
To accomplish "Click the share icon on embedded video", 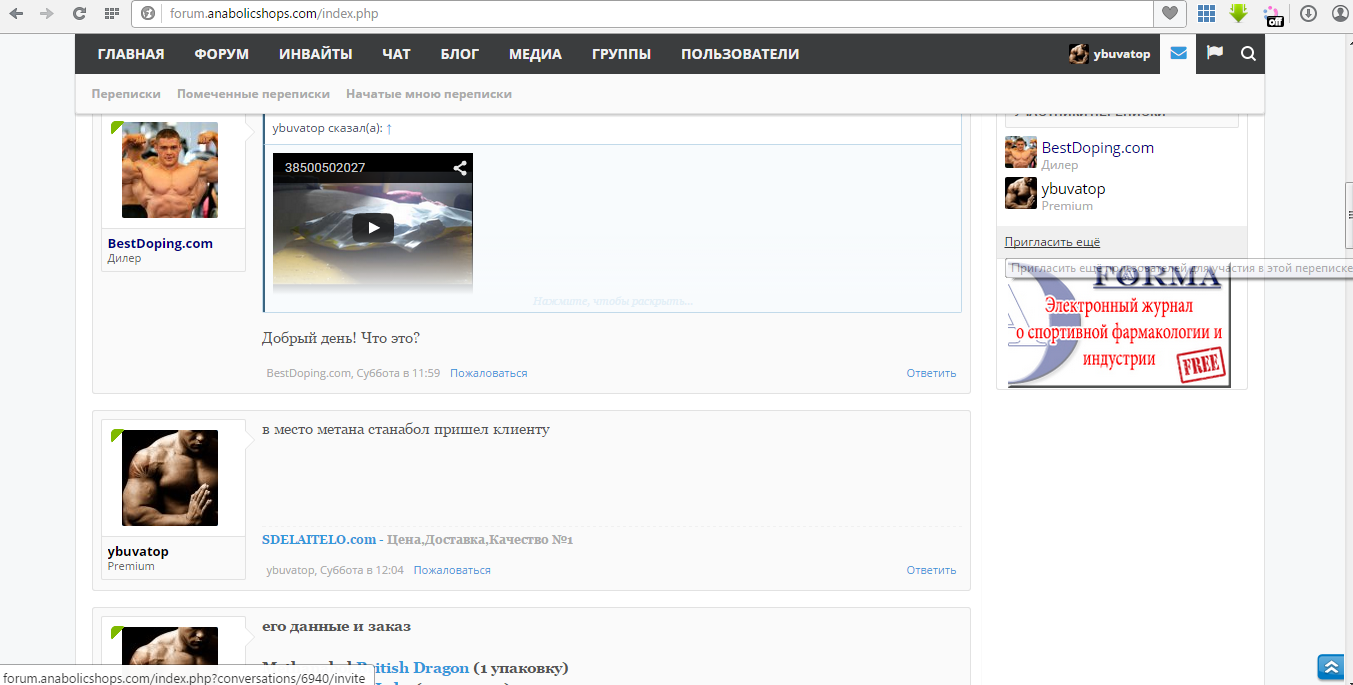I will click(460, 168).
